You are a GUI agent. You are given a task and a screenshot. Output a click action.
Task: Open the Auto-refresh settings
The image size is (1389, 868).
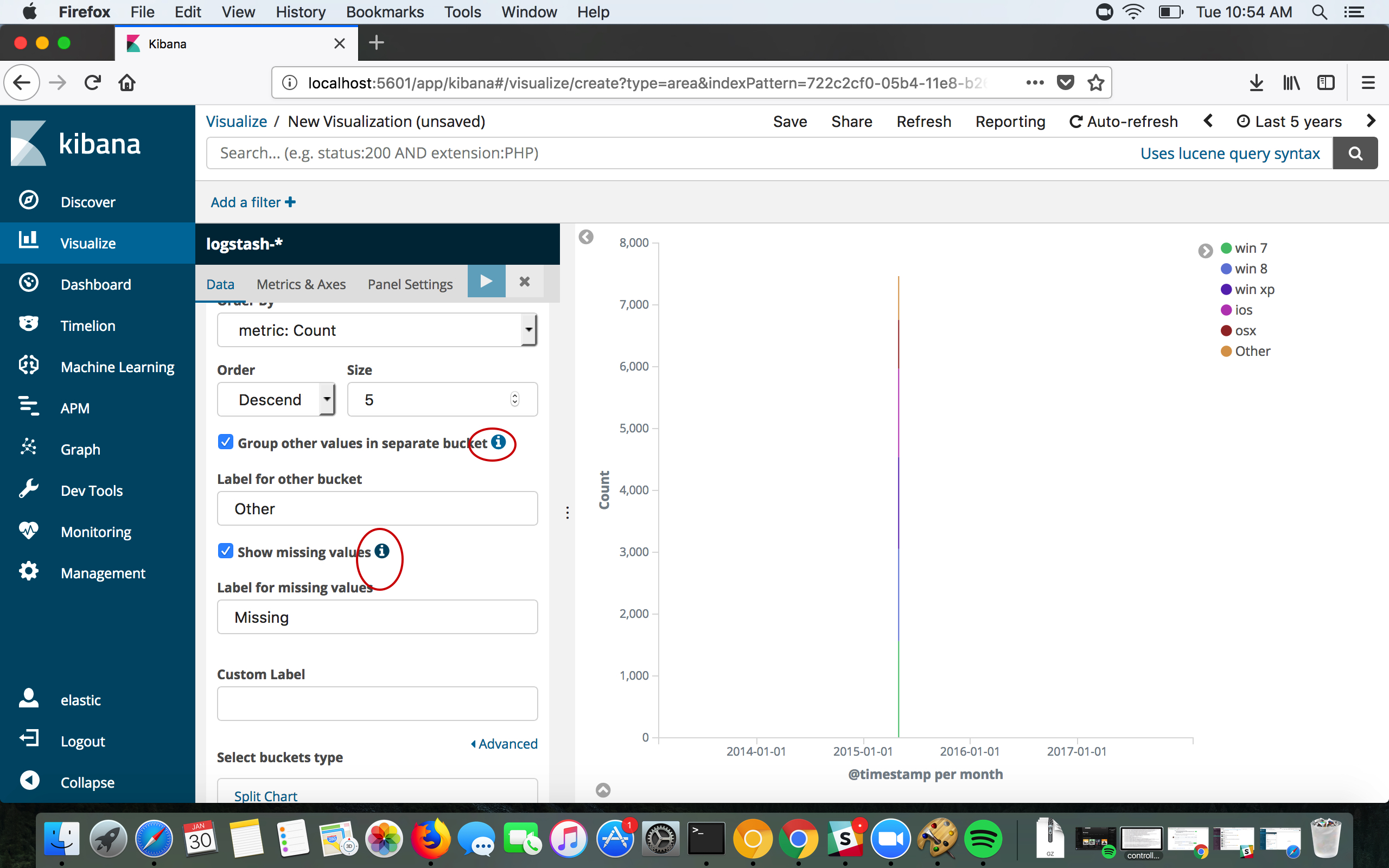pos(1123,122)
